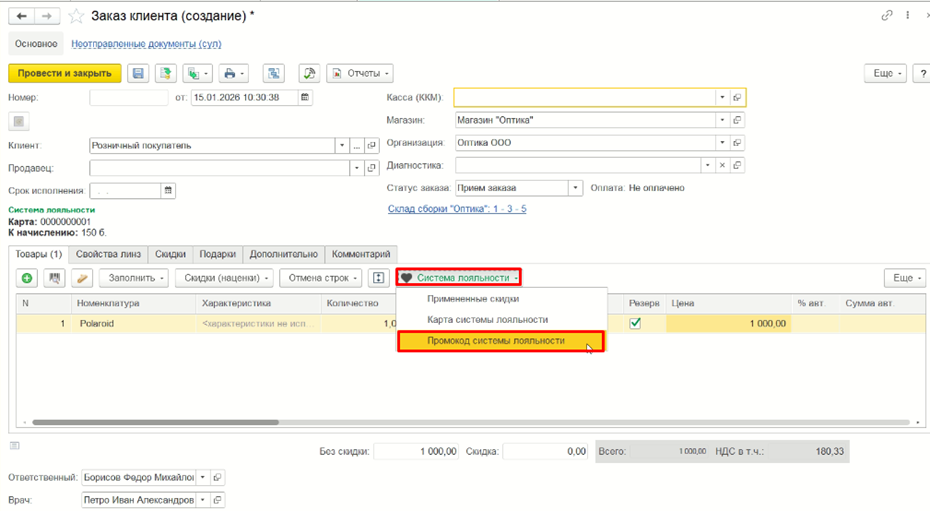This screenshot has width=930, height=511.
Task: Click the copy link icon in the top right
Action: pos(887,15)
